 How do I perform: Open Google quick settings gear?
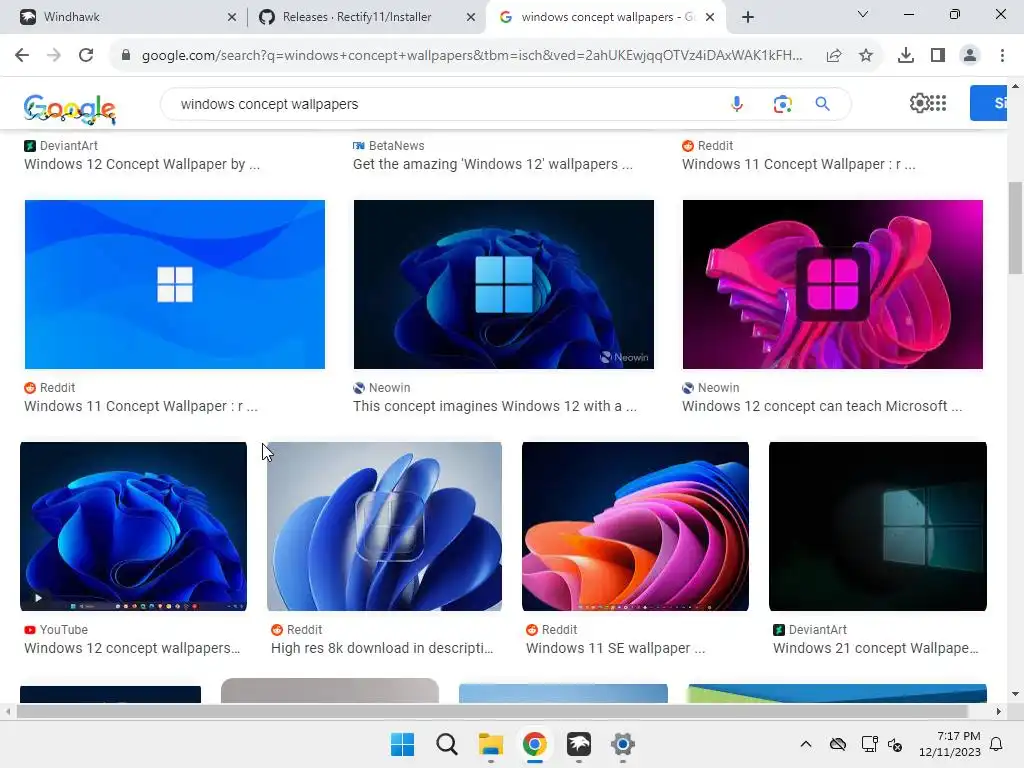pyautogui.click(x=919, y=103)
